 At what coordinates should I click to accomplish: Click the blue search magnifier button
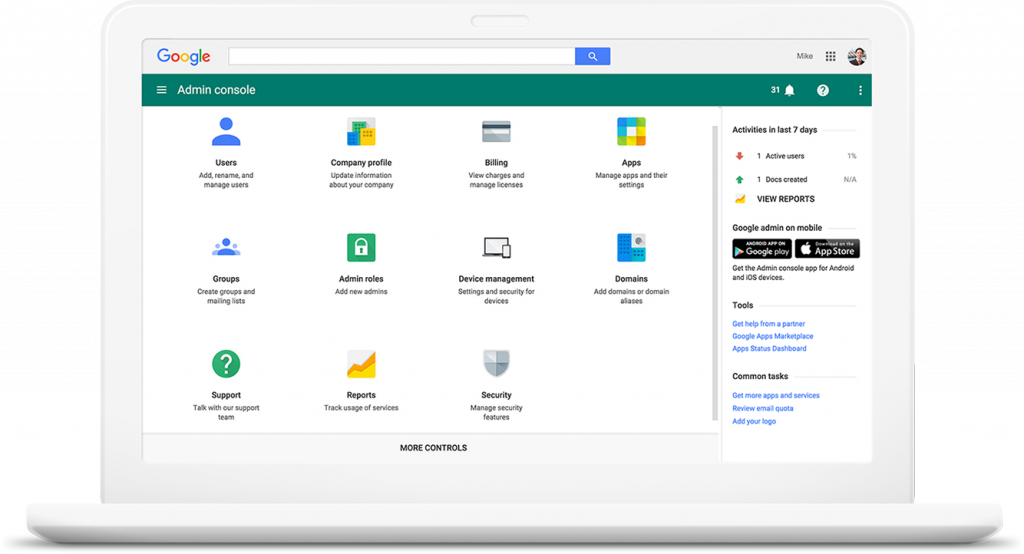tap(592, 56)
